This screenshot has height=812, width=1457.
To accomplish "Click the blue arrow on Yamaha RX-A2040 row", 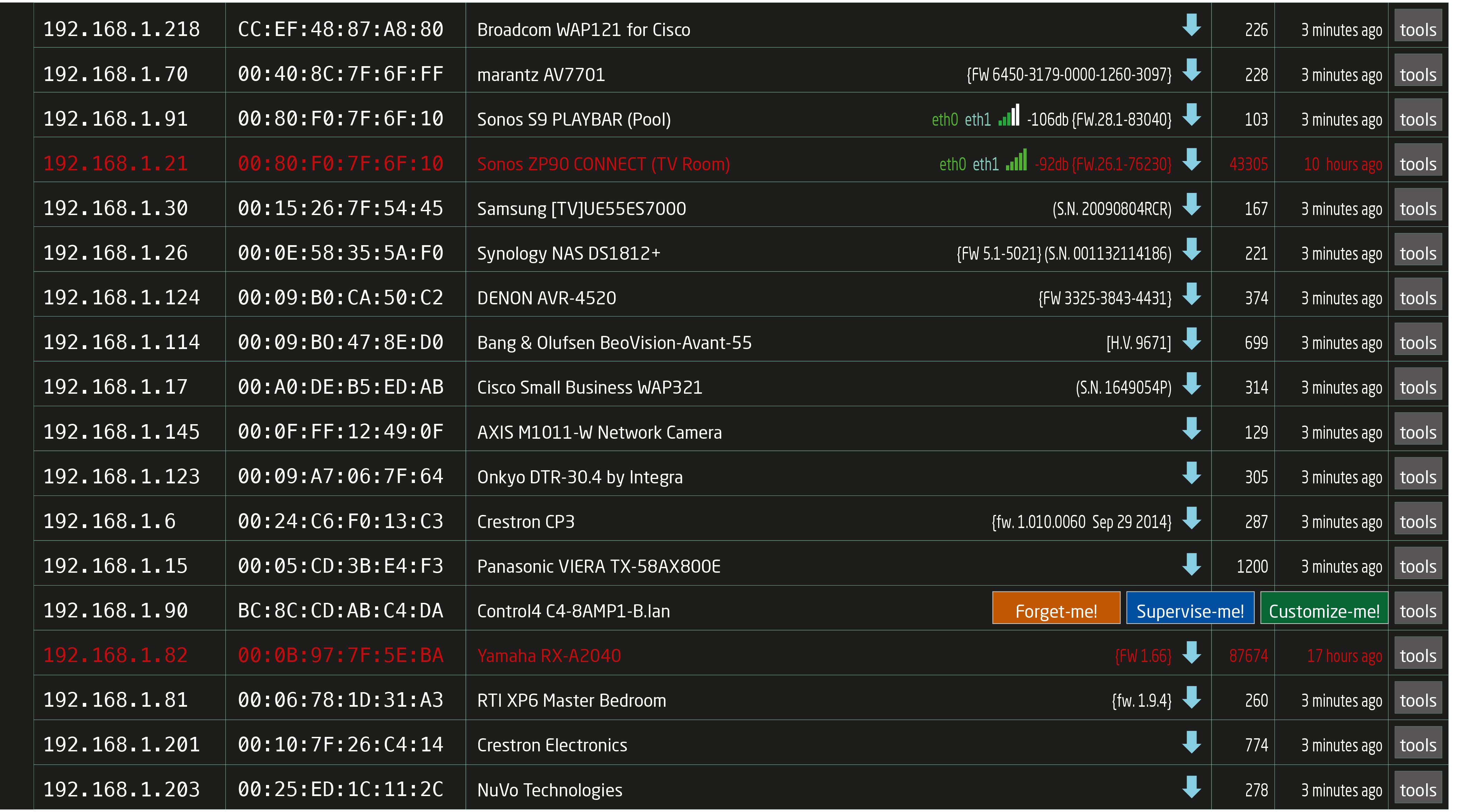I will 1191,652.
